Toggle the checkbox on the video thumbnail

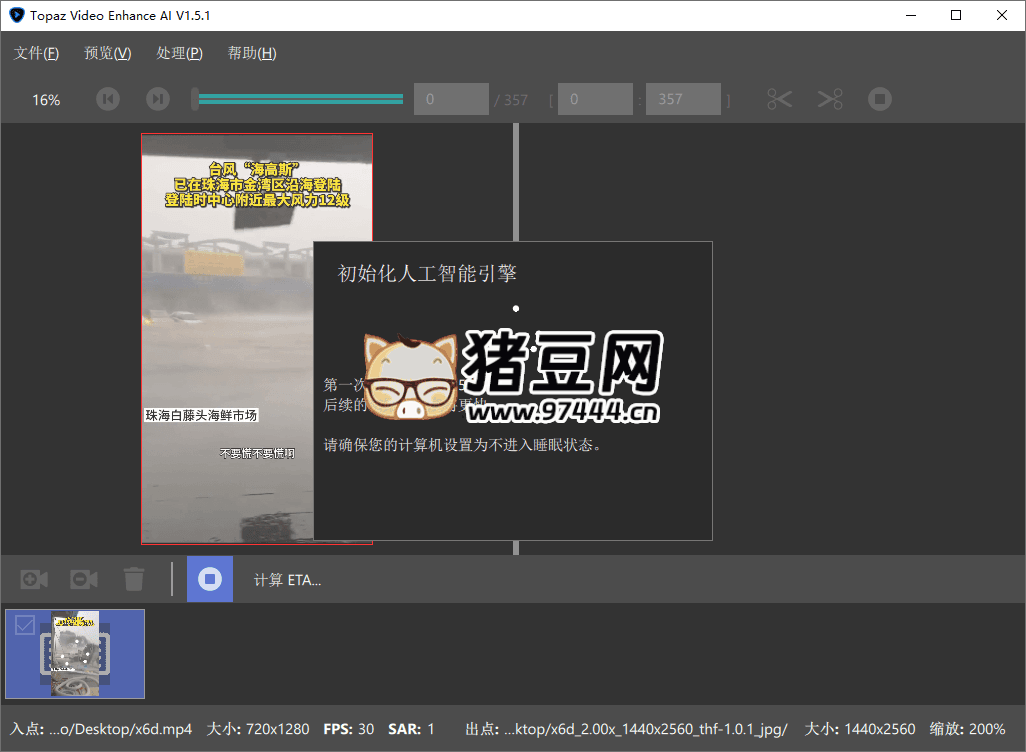pyautogui.click(x=25, y=626)
